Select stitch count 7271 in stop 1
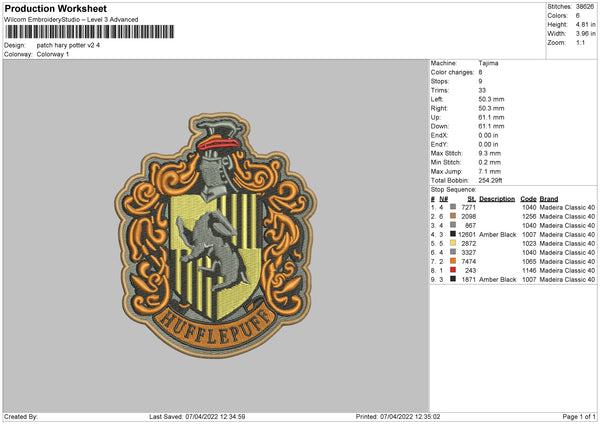Screen dimensions: 600x424 468,207
